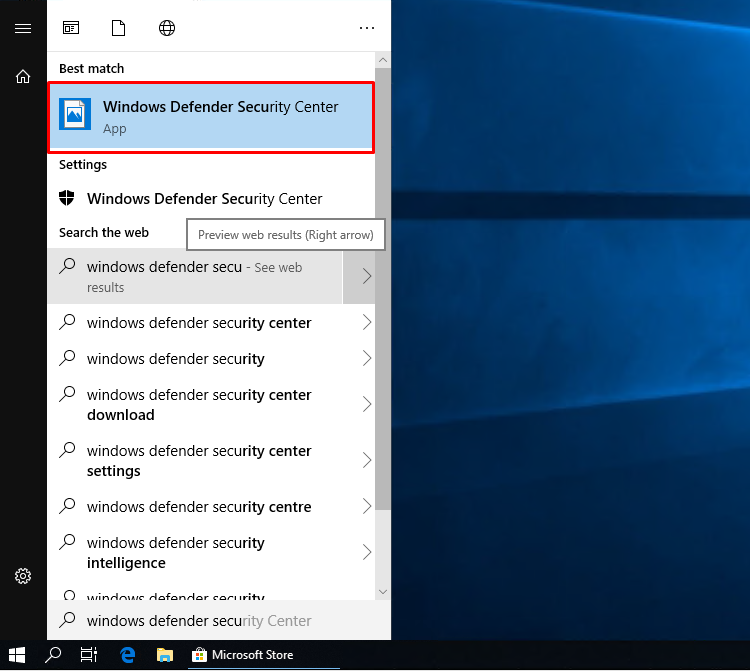Click the scroll up arrow of results list
Screen dimensions: 750x672
point(383,60)
